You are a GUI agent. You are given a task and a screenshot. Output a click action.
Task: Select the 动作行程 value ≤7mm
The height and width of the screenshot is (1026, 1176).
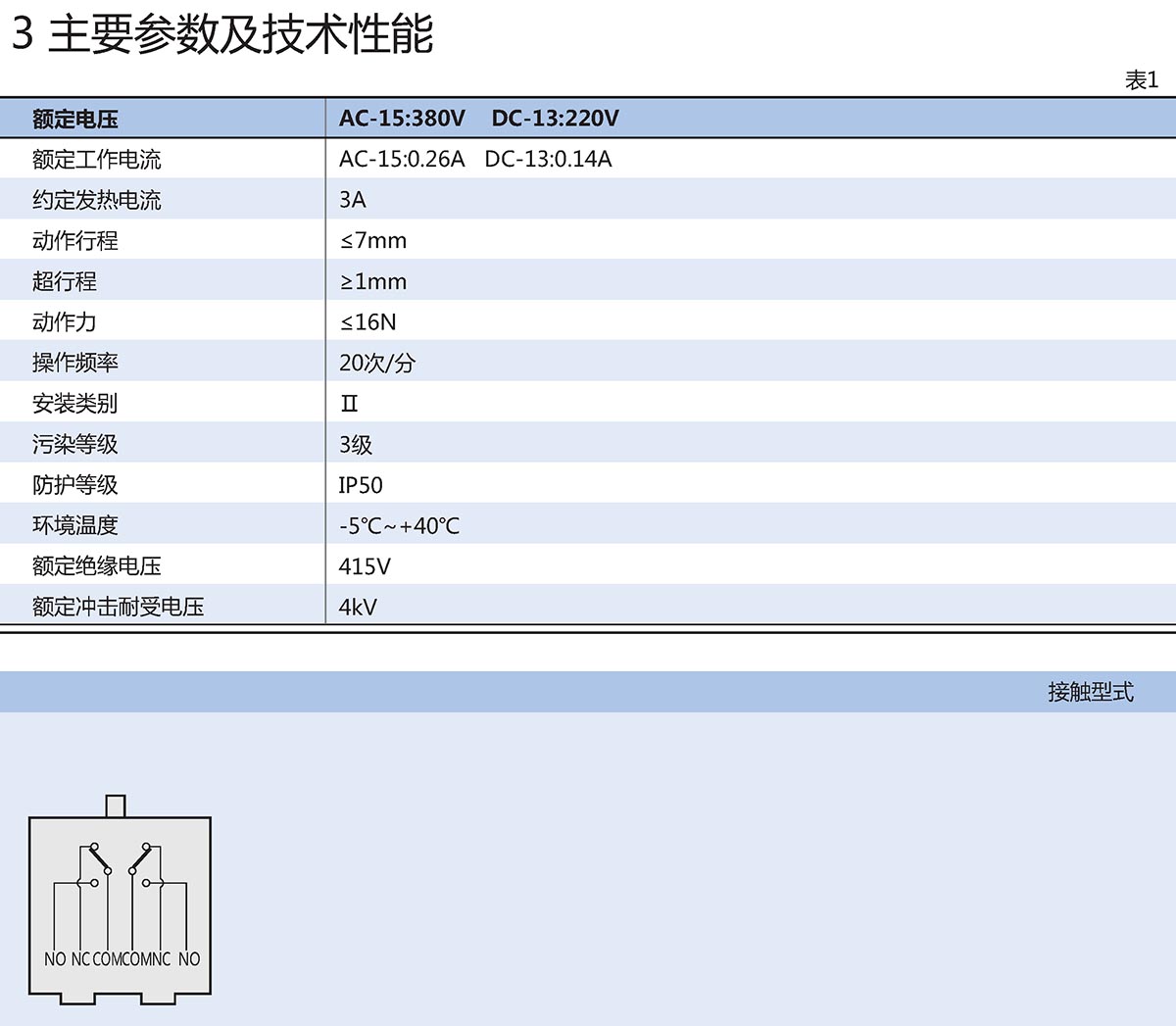point(372,241)
